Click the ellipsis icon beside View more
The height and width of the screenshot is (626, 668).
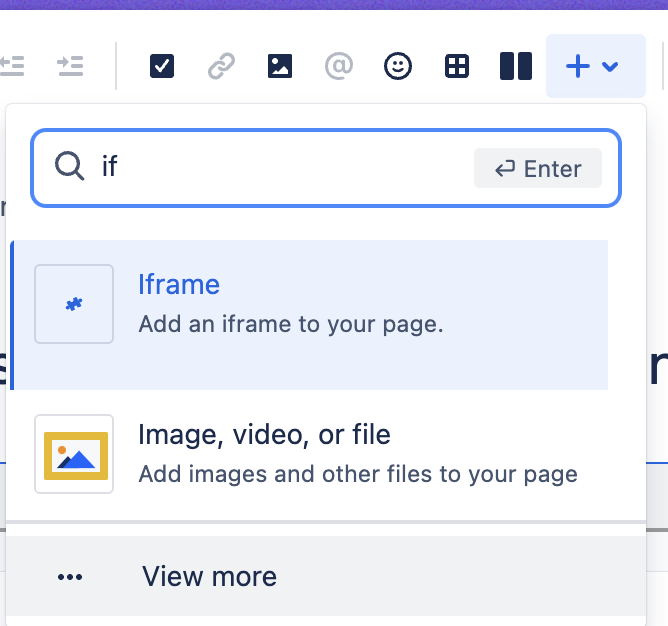coord(70,577)
